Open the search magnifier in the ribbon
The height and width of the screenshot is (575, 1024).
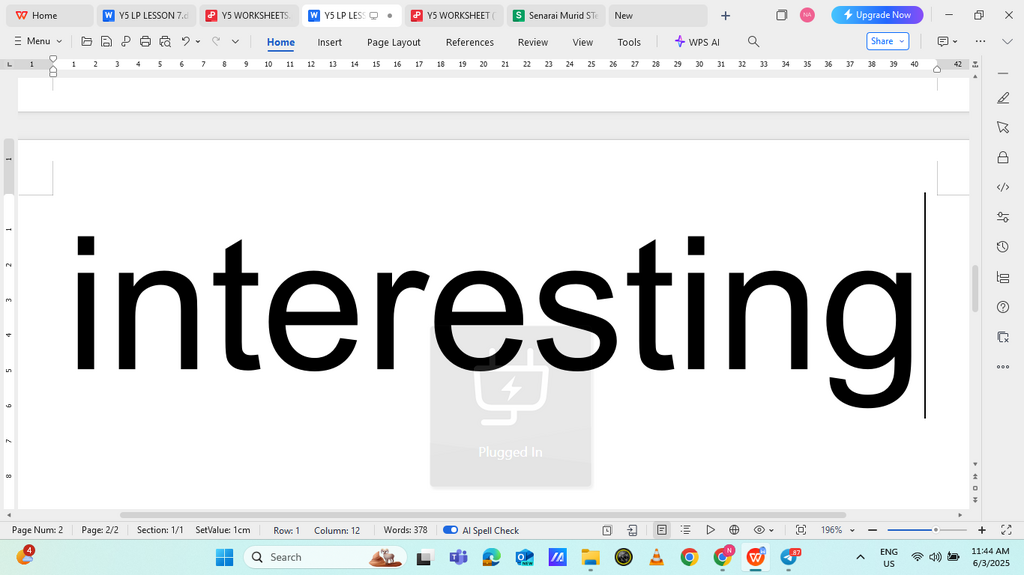click(753, 42)
